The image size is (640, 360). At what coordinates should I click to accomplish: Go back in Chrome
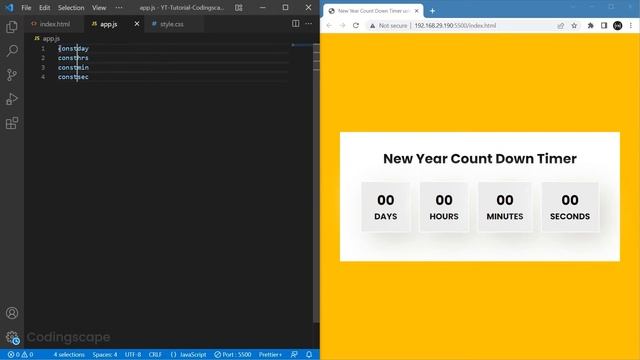pos(329,25)
